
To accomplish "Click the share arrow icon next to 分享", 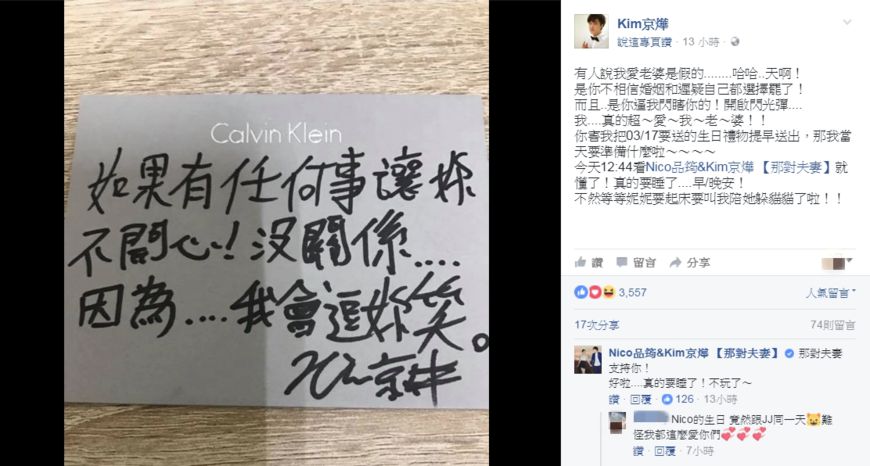I will coord(675,262).
